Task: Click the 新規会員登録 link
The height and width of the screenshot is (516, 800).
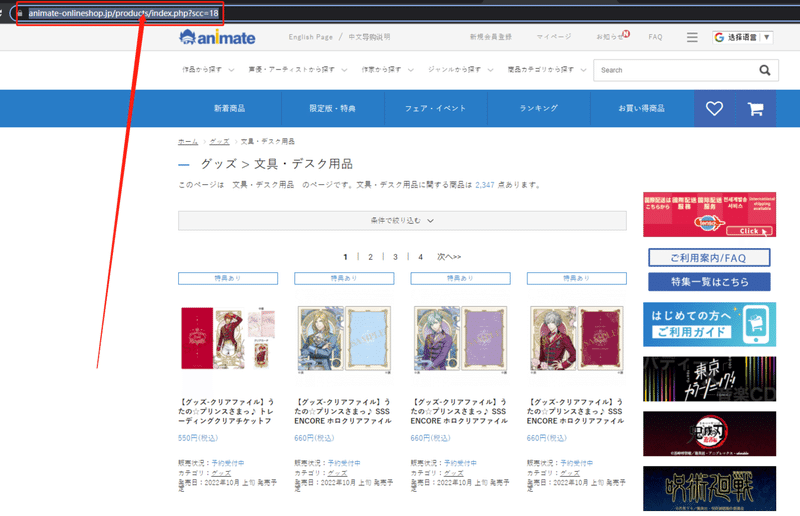Action: click(x=490, y=37)
